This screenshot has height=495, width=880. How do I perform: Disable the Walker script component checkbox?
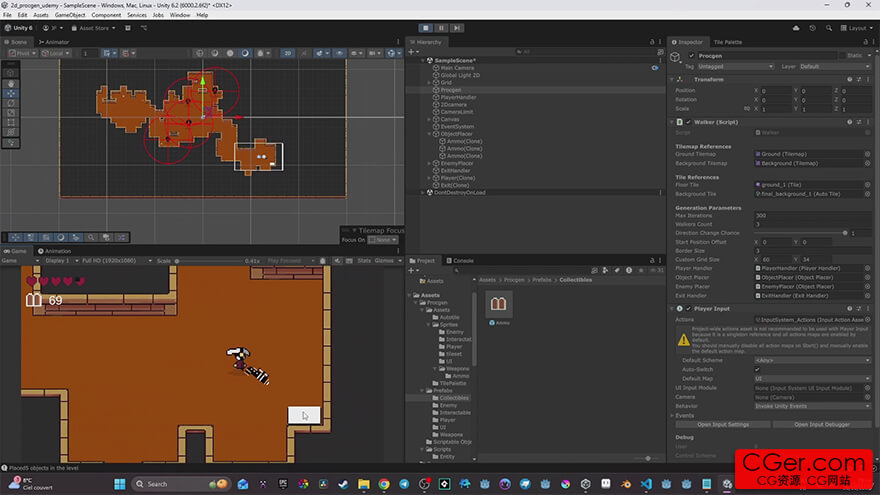tap(687, 122)
